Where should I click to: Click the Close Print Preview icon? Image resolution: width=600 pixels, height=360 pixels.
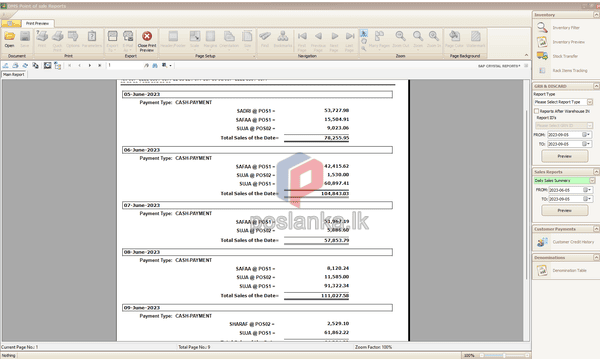tap(147, 36)
